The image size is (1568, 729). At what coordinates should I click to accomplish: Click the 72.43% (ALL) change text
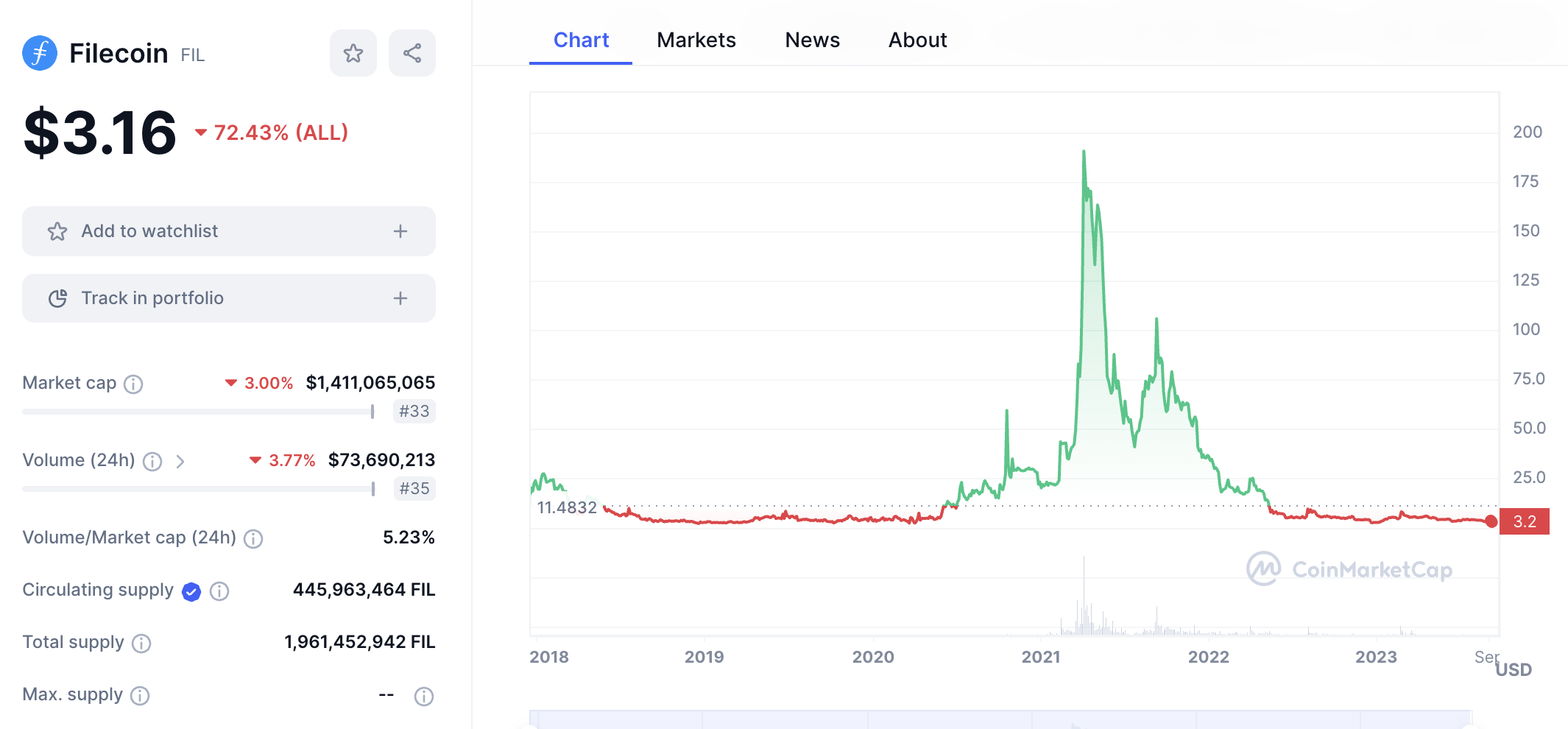click(x=272, y=133)
